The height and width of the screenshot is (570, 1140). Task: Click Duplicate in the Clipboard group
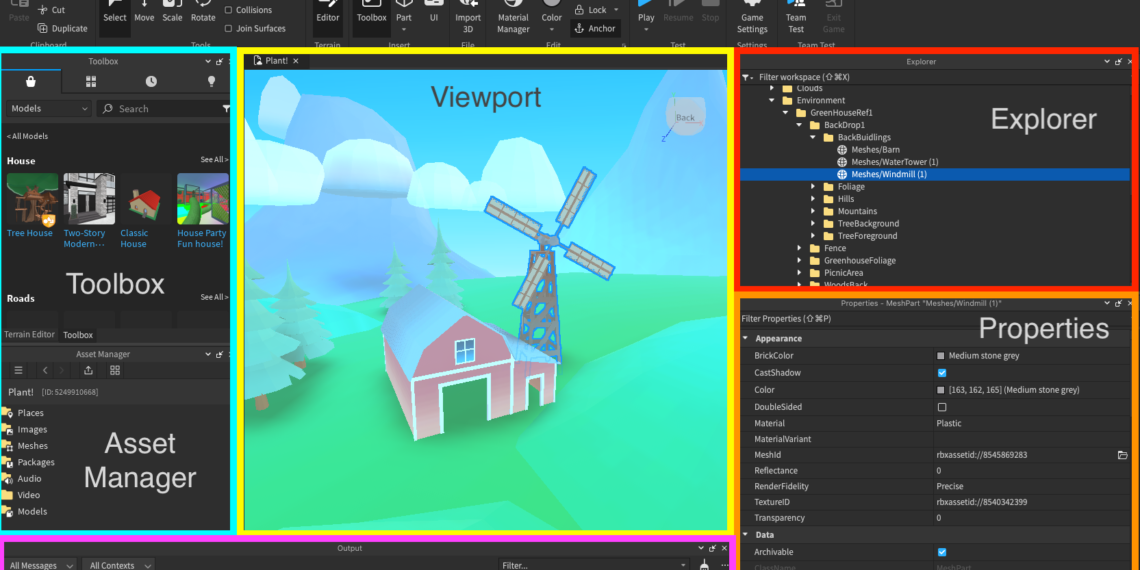point(63,28)
